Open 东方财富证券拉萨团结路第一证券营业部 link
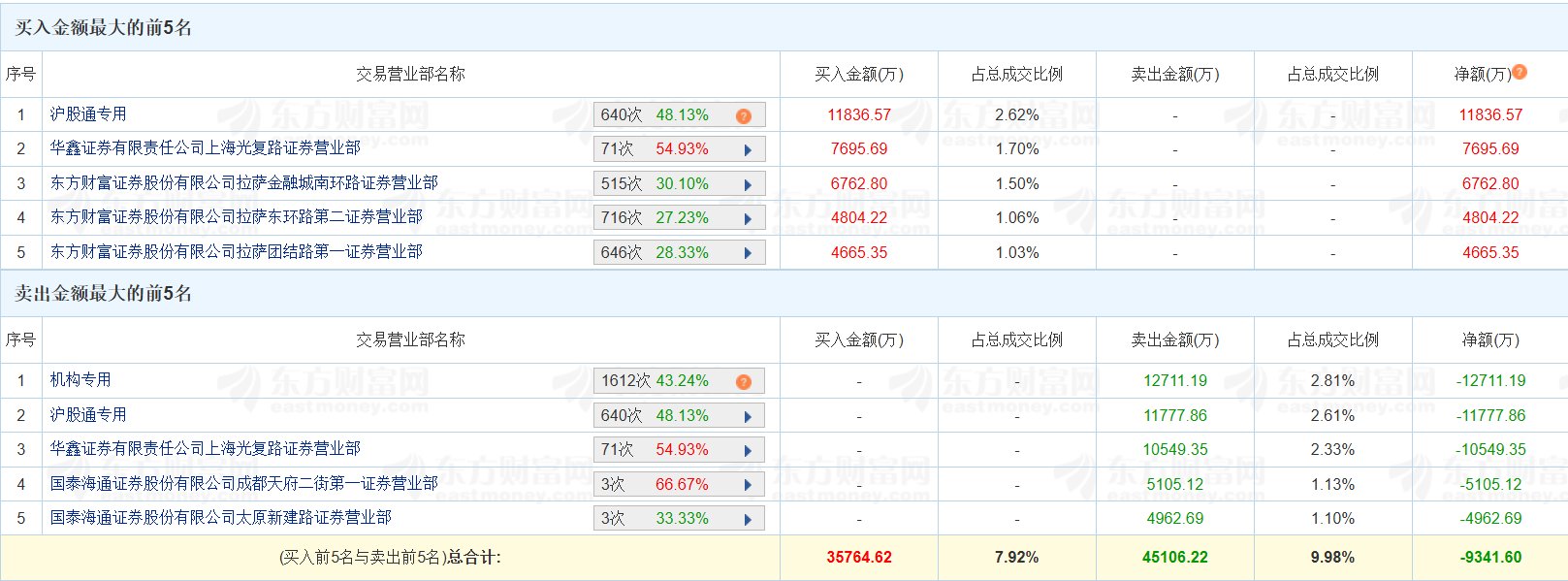Image resolution: width=1568 pixels, height=581 pixels. click(x=236, y=252)
